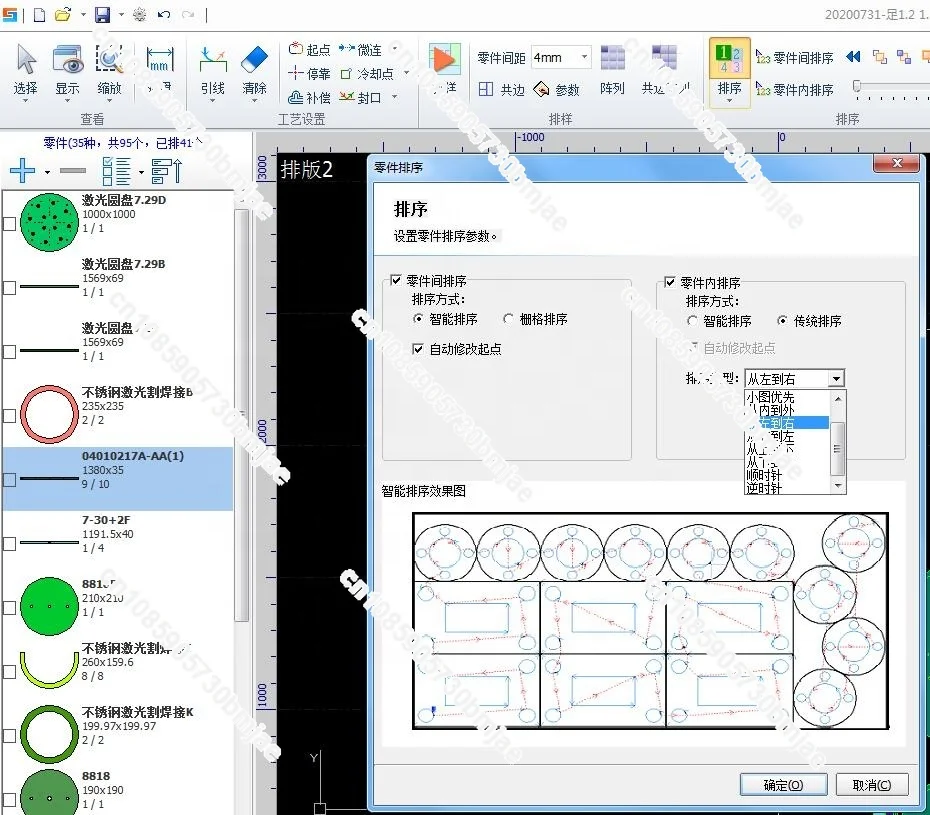Open the 零件间距 4mm dropdown
The height and width of the screenshot is (815, 930).
584,58
